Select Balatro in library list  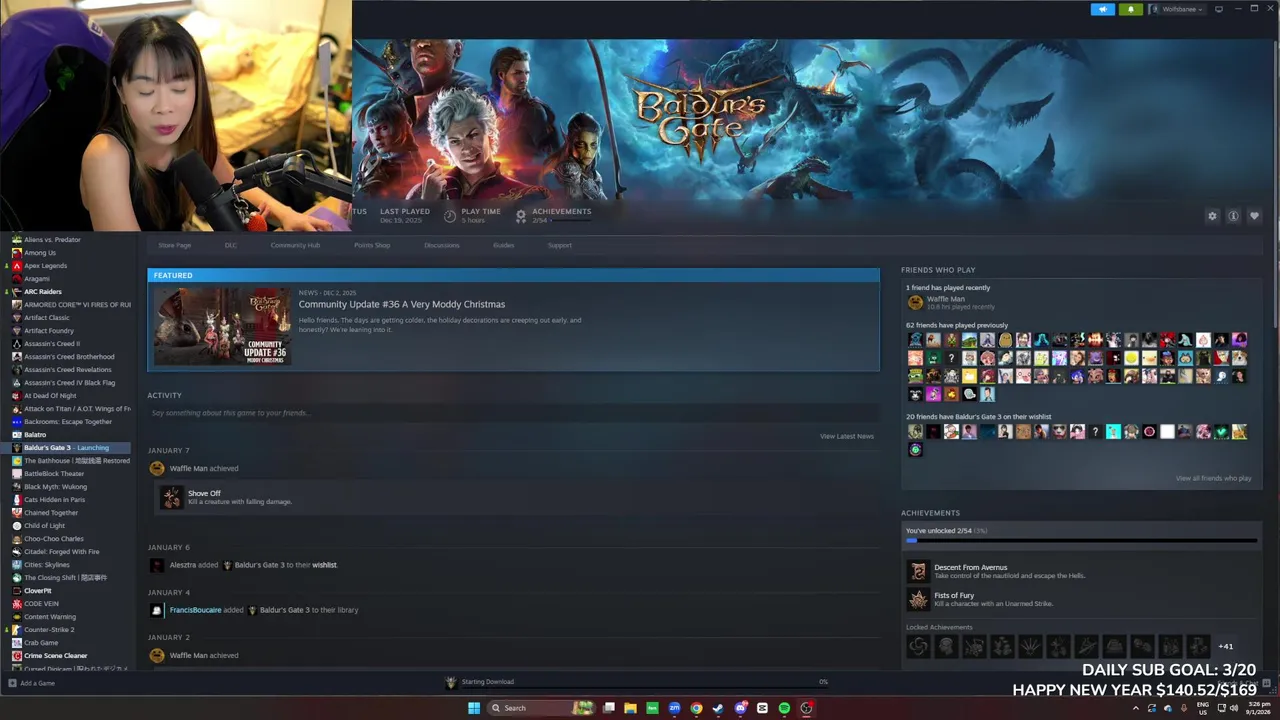pyautogui.click(x=35, y=435)
